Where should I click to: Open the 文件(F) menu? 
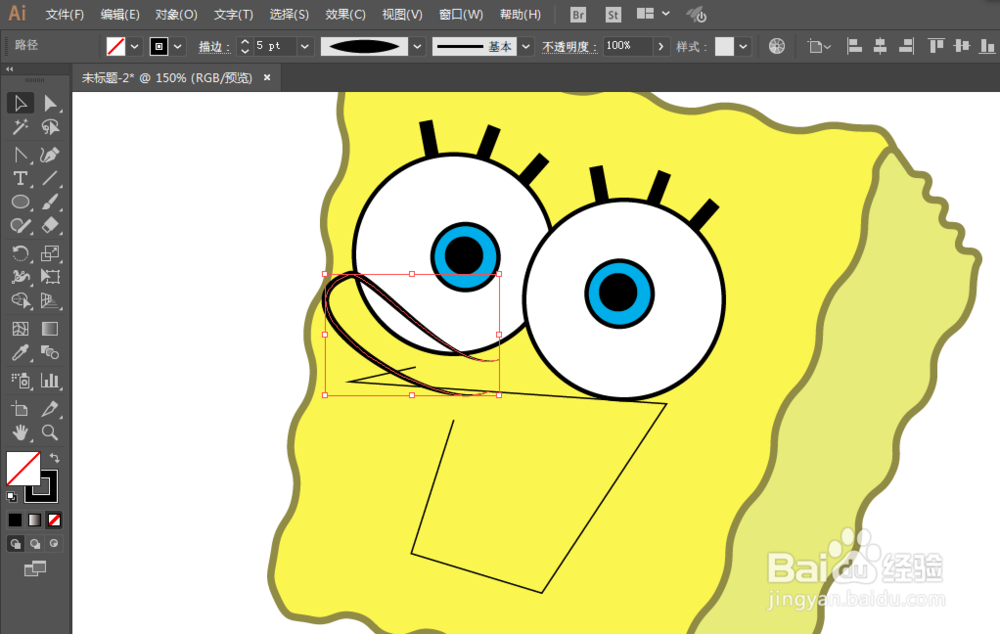tap(64, 14)
